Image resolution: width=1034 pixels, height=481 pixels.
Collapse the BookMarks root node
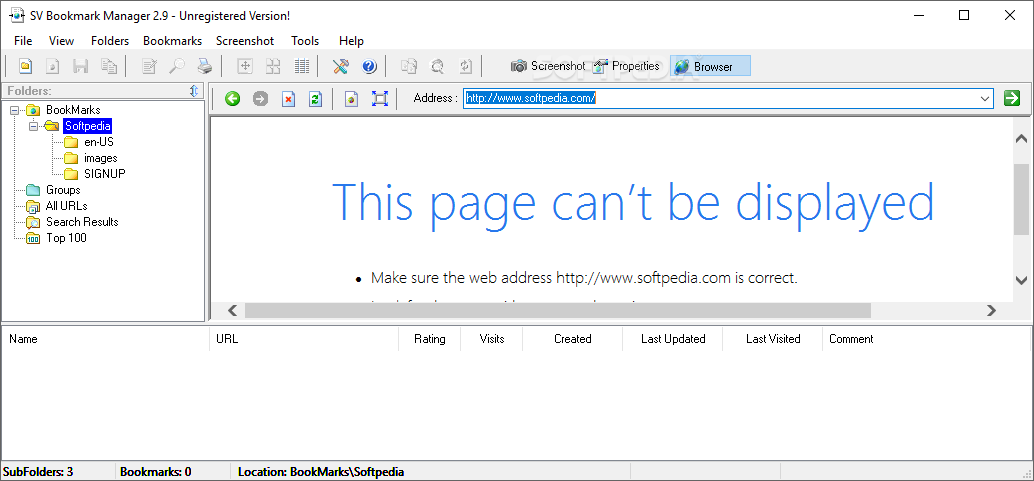click(x=15, y=110)
